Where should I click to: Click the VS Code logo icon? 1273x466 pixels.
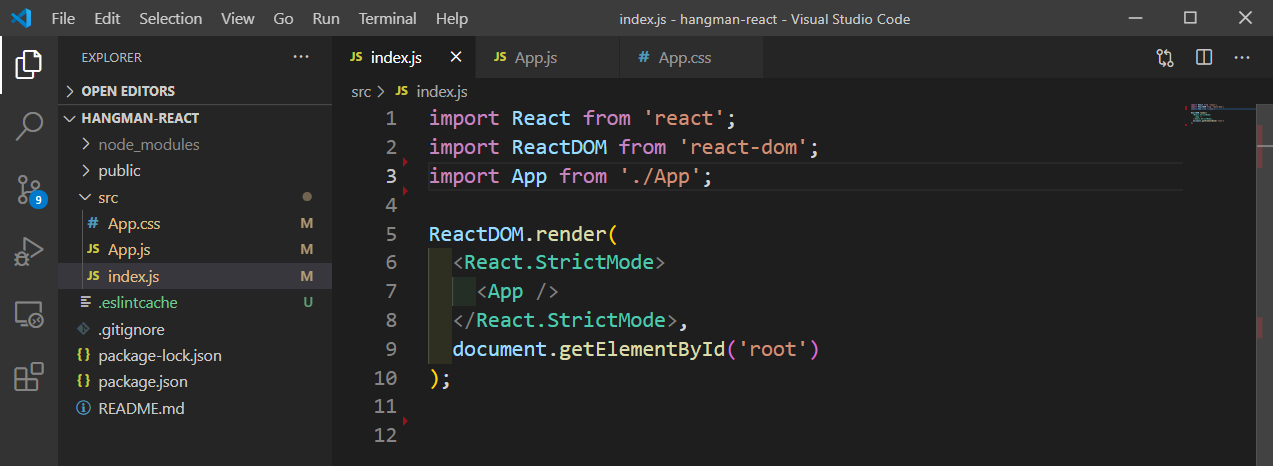coord(22,18)
